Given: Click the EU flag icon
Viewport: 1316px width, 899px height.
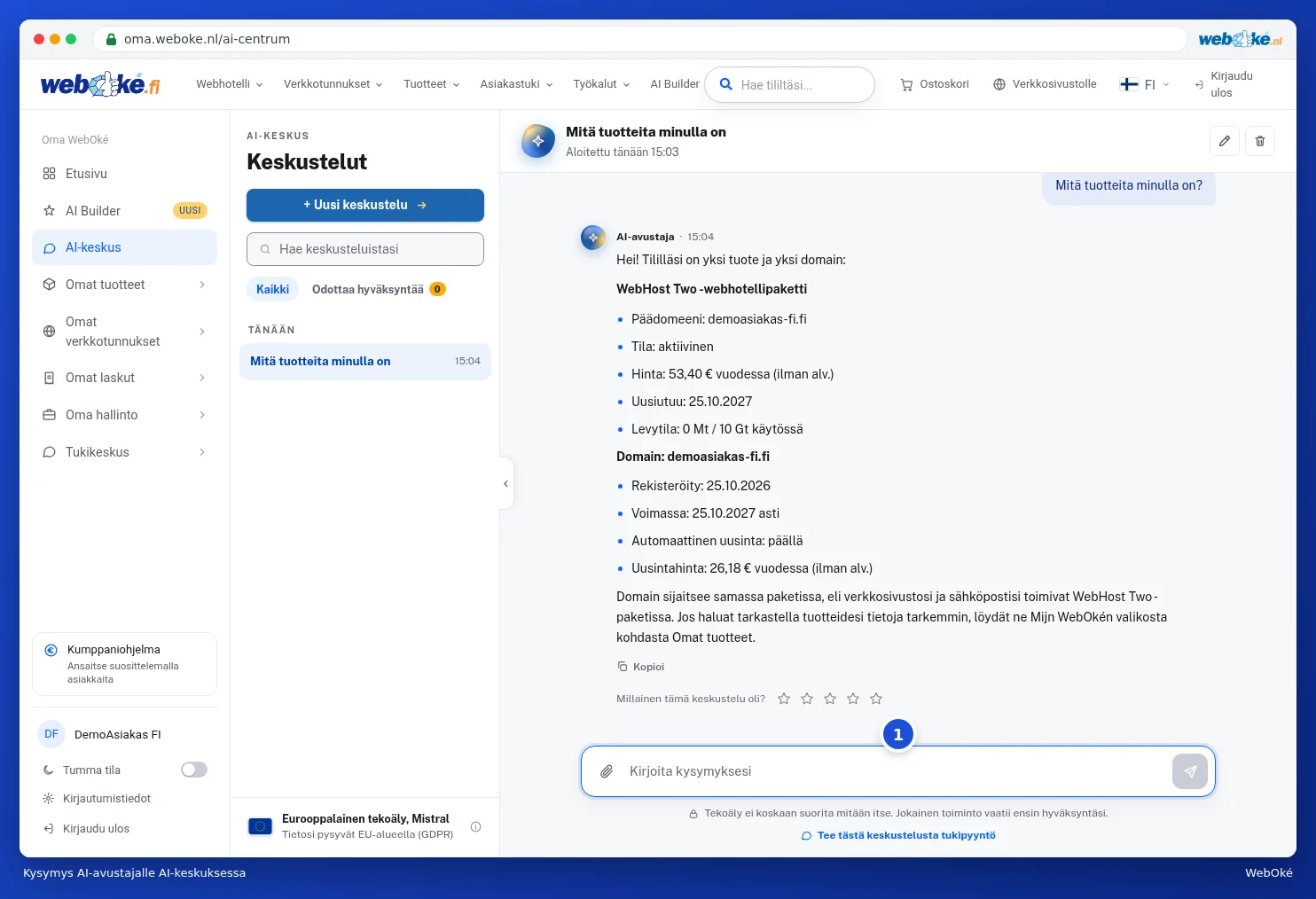Looking at the screenshot, I should pyautogui.click(x=260, y=826).
